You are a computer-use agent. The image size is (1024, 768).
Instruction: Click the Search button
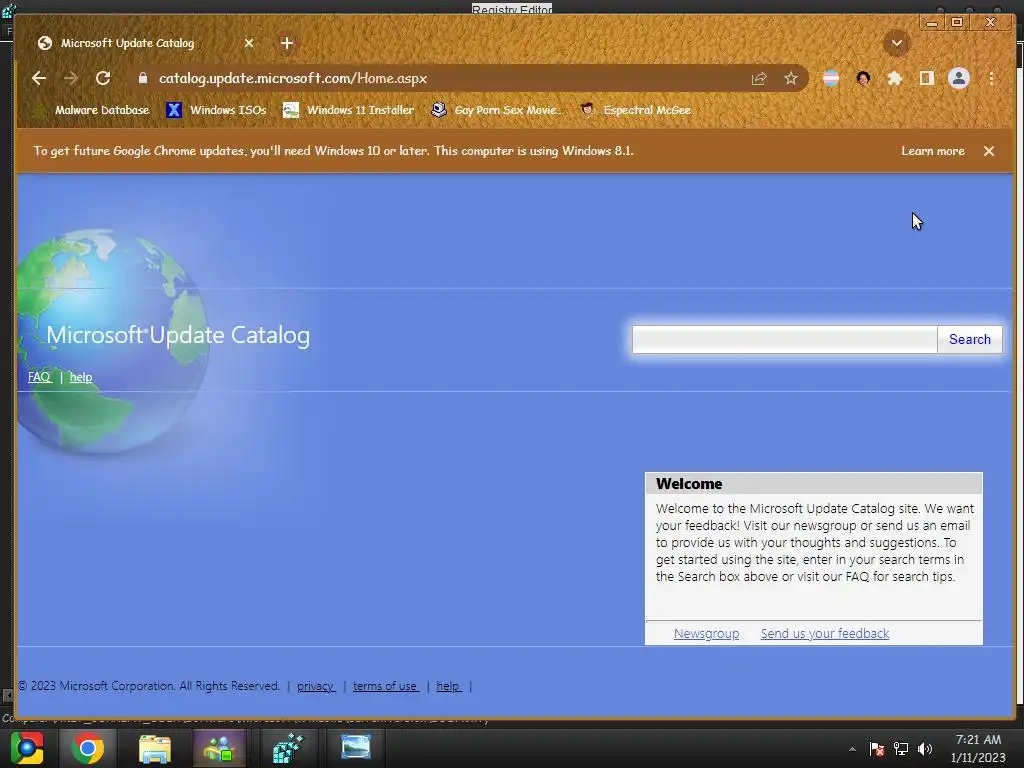click(970, 340)
